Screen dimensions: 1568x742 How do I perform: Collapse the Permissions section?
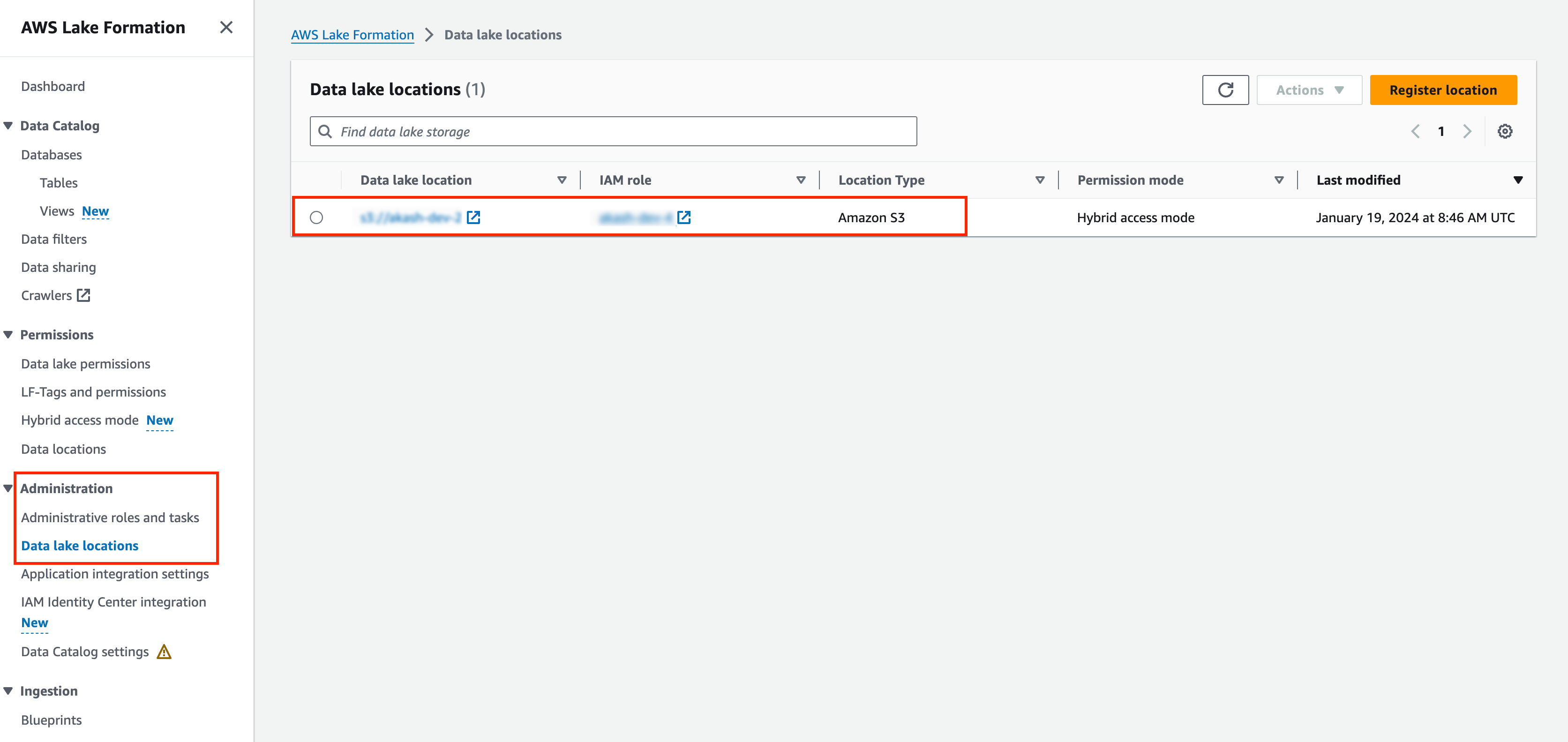coord(8,335)
